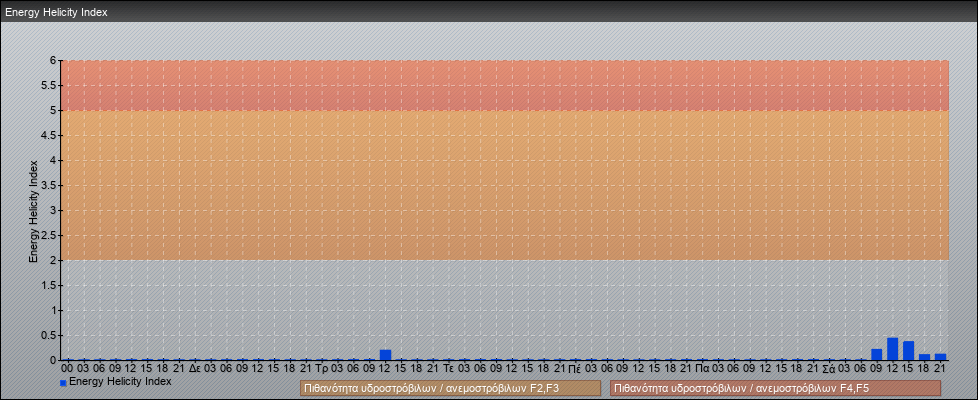978x400 pixels.
Task: Click the Πα day label on x-axis
Action: (702, 368)
